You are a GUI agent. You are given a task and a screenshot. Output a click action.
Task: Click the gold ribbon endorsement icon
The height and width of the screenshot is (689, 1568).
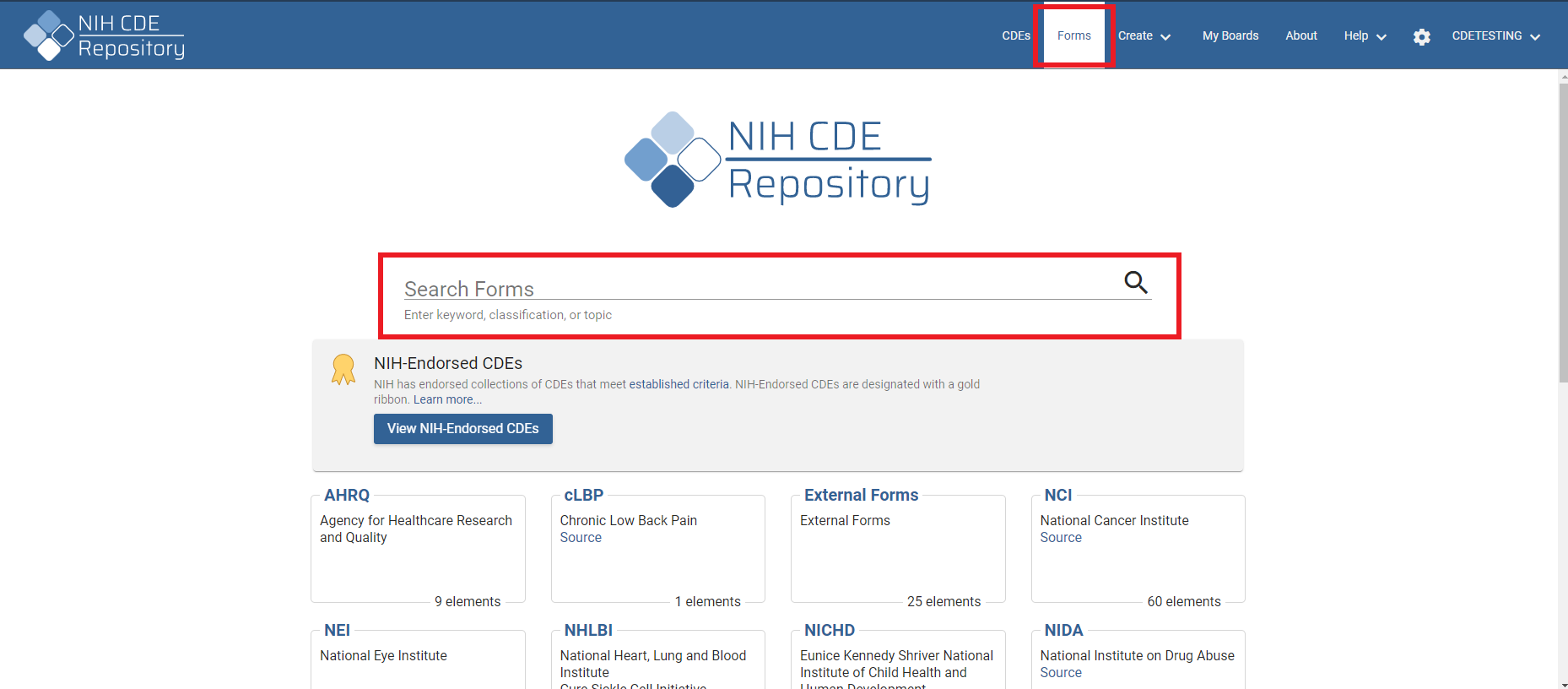pos(343,370)
